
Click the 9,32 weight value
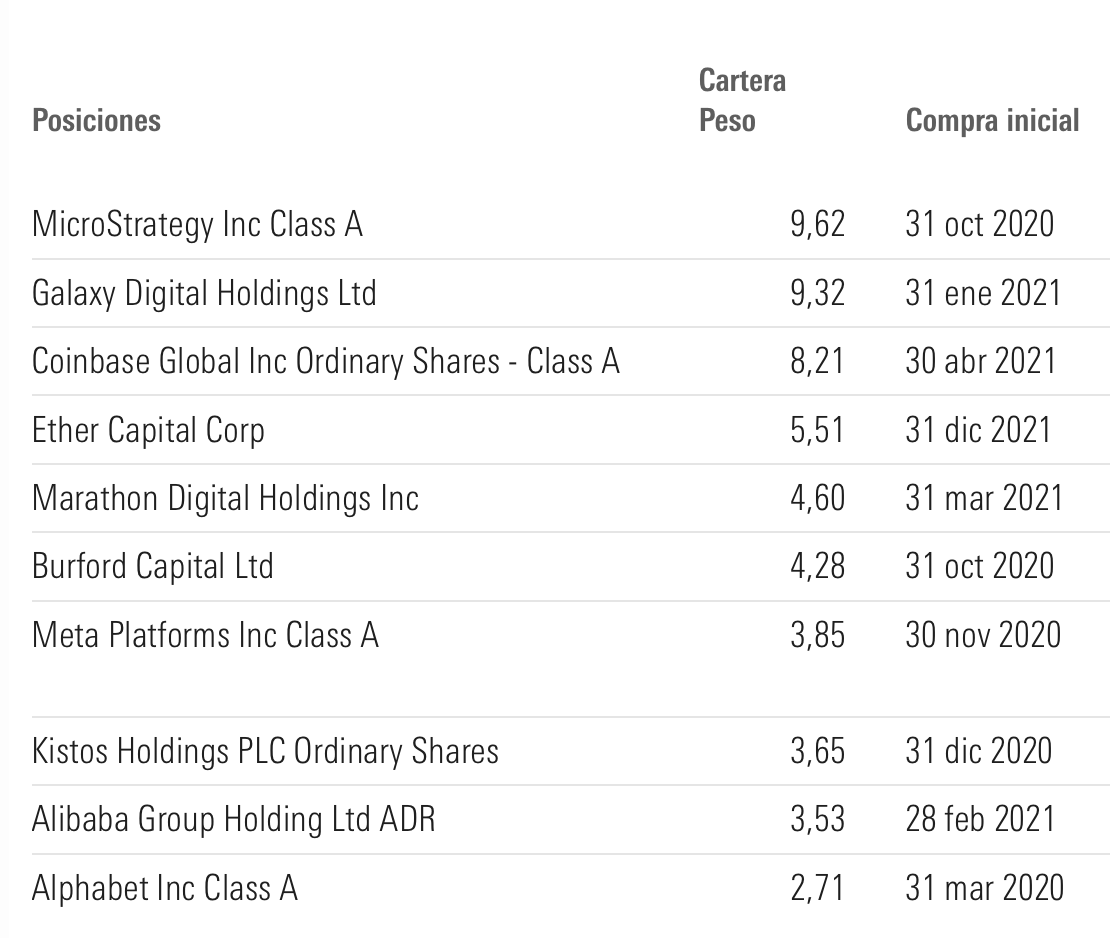817,293
